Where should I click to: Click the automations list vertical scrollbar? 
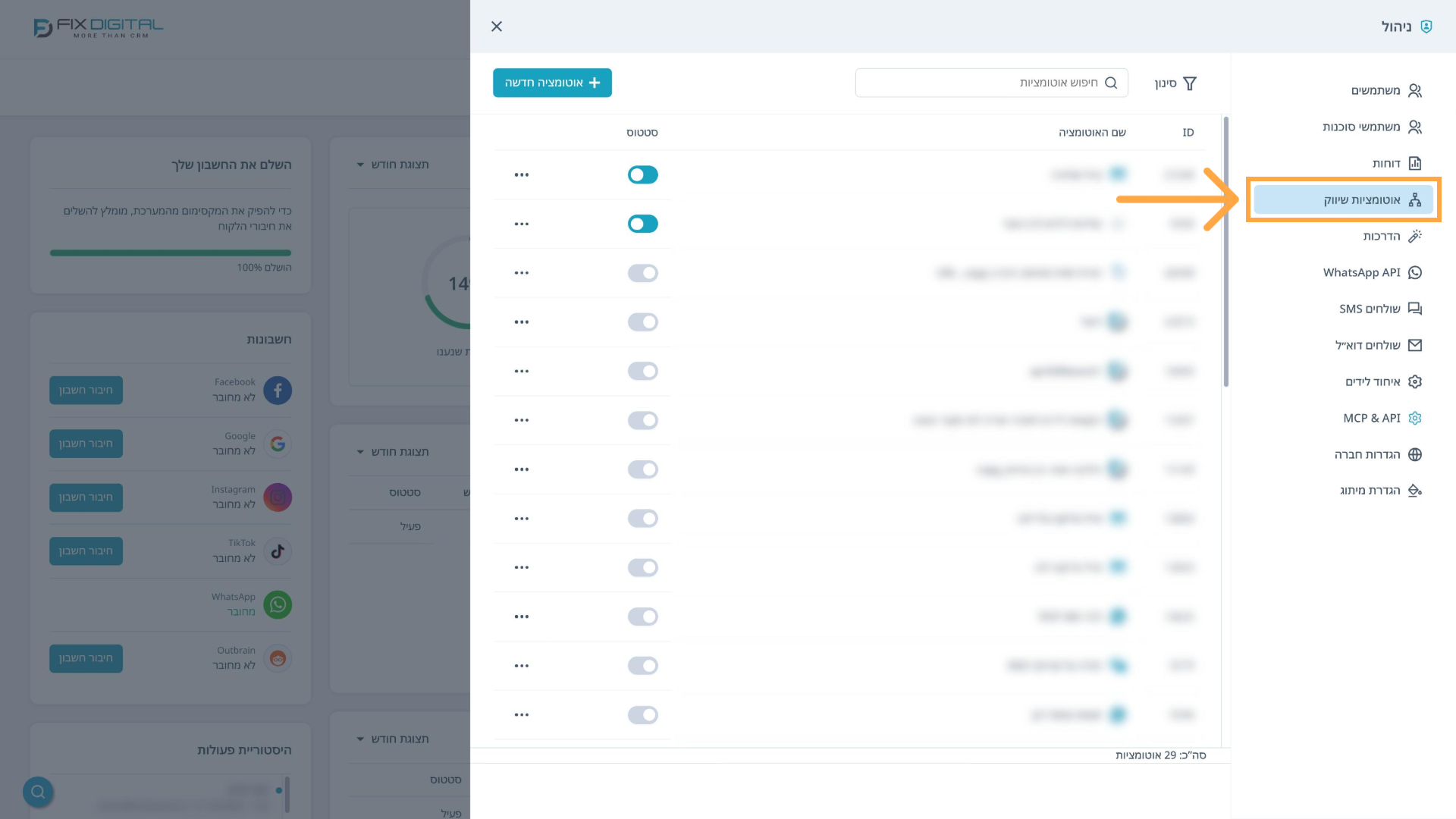click(1225, 252)
